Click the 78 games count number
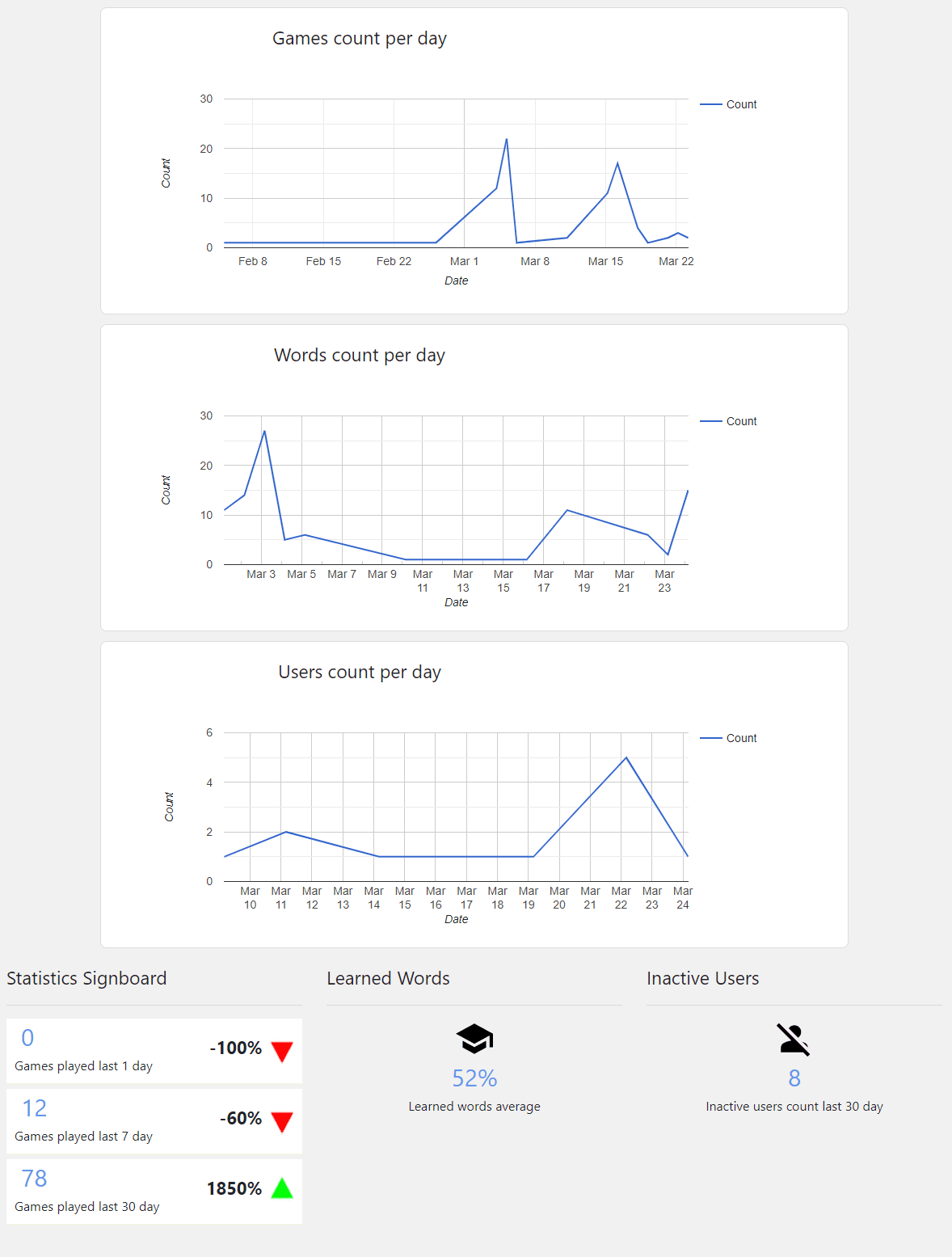This screenshot has height=1257, width=952. 34,1179
